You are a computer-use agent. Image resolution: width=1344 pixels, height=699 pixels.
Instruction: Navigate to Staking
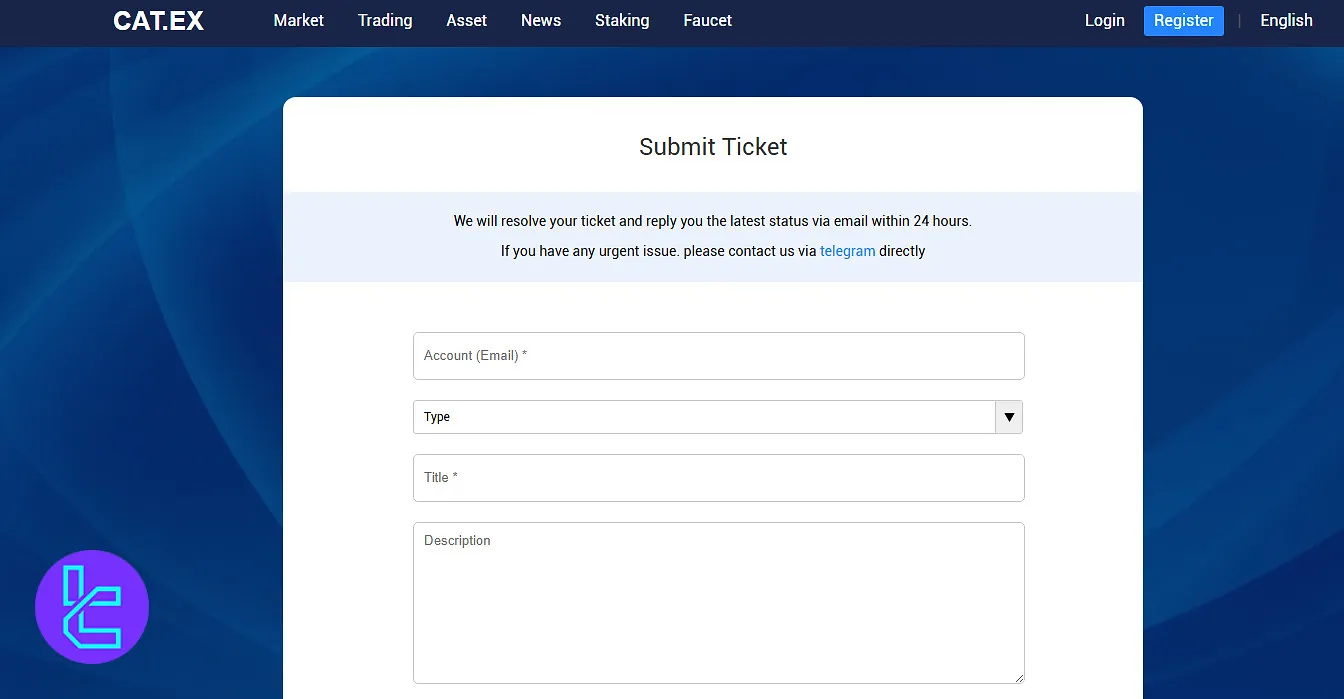point(622,20)
